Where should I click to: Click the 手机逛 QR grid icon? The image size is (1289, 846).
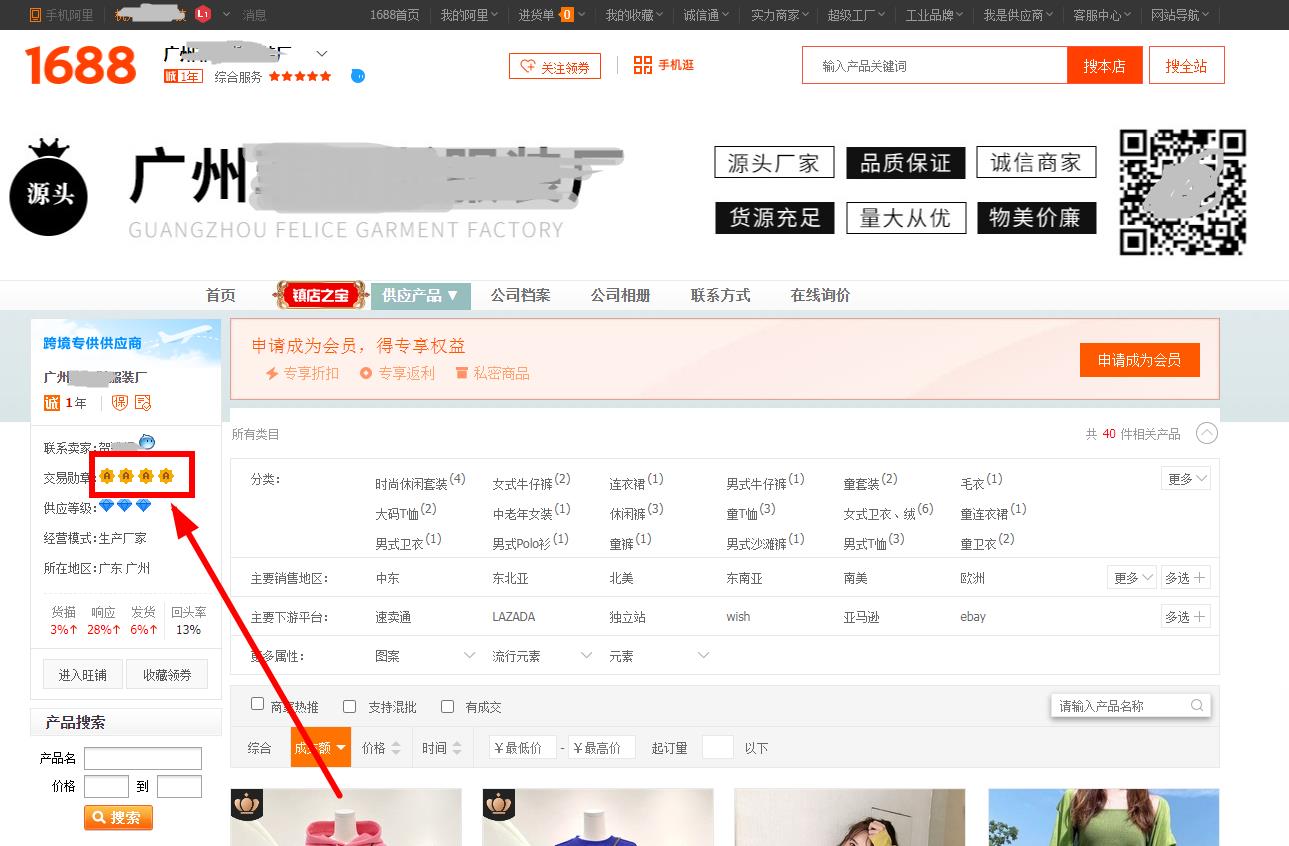point(642,65)
